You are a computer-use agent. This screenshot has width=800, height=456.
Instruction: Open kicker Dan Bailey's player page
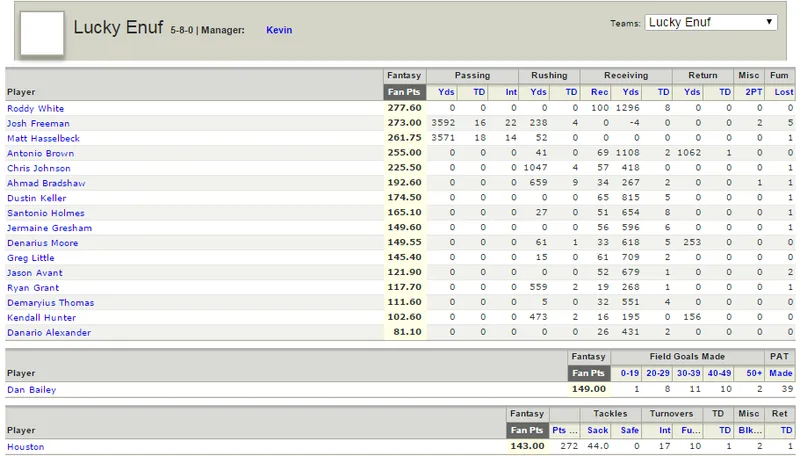pos(31,390)
